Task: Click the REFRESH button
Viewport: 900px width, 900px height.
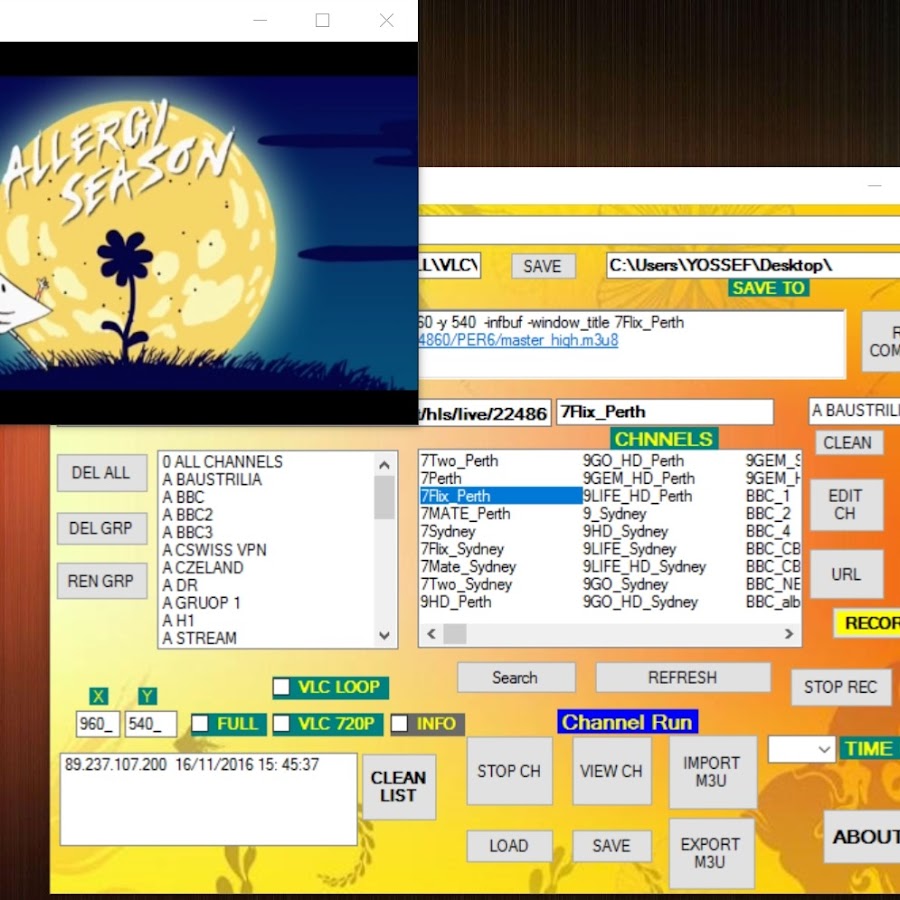Action: point(682,678)
